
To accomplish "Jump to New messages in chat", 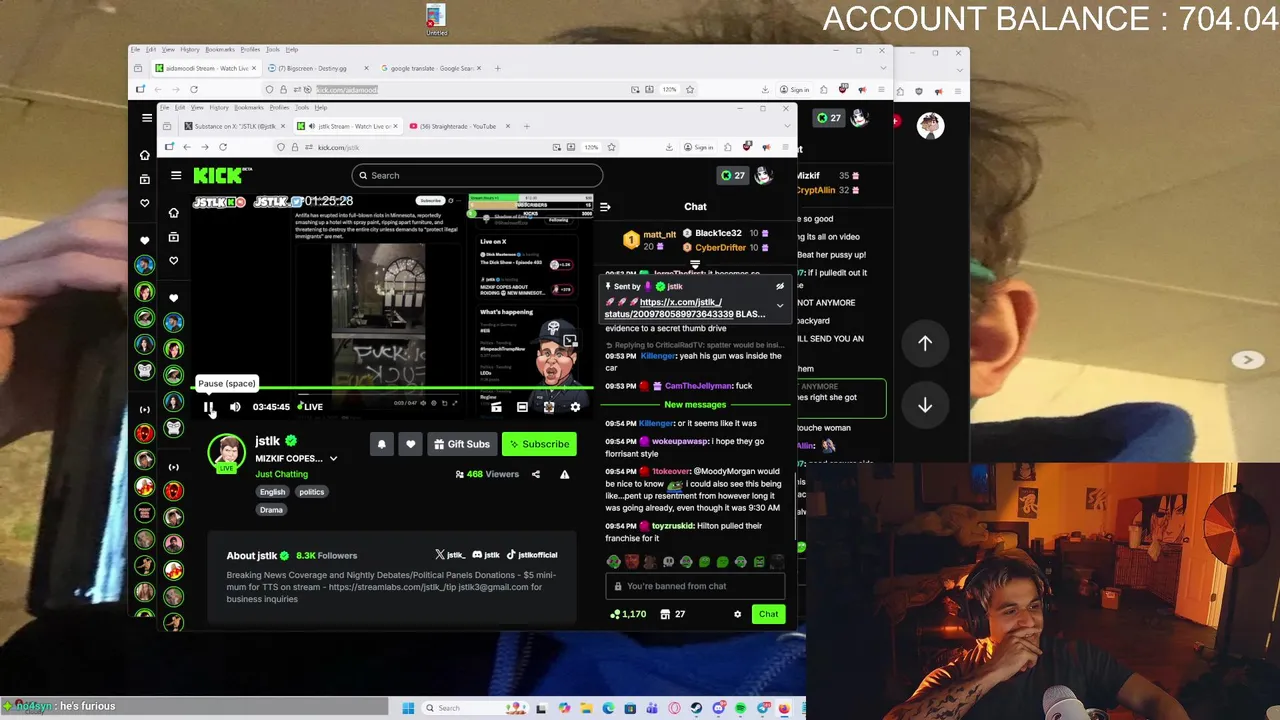I will point(695,405).
